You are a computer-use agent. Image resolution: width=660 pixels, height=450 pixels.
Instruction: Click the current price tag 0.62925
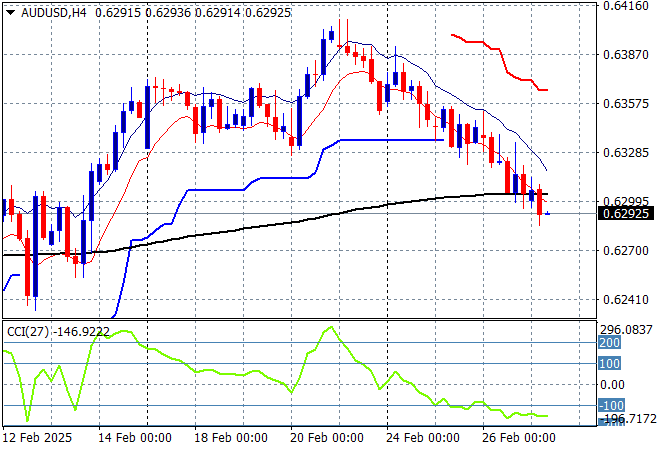tap(627, 213)
